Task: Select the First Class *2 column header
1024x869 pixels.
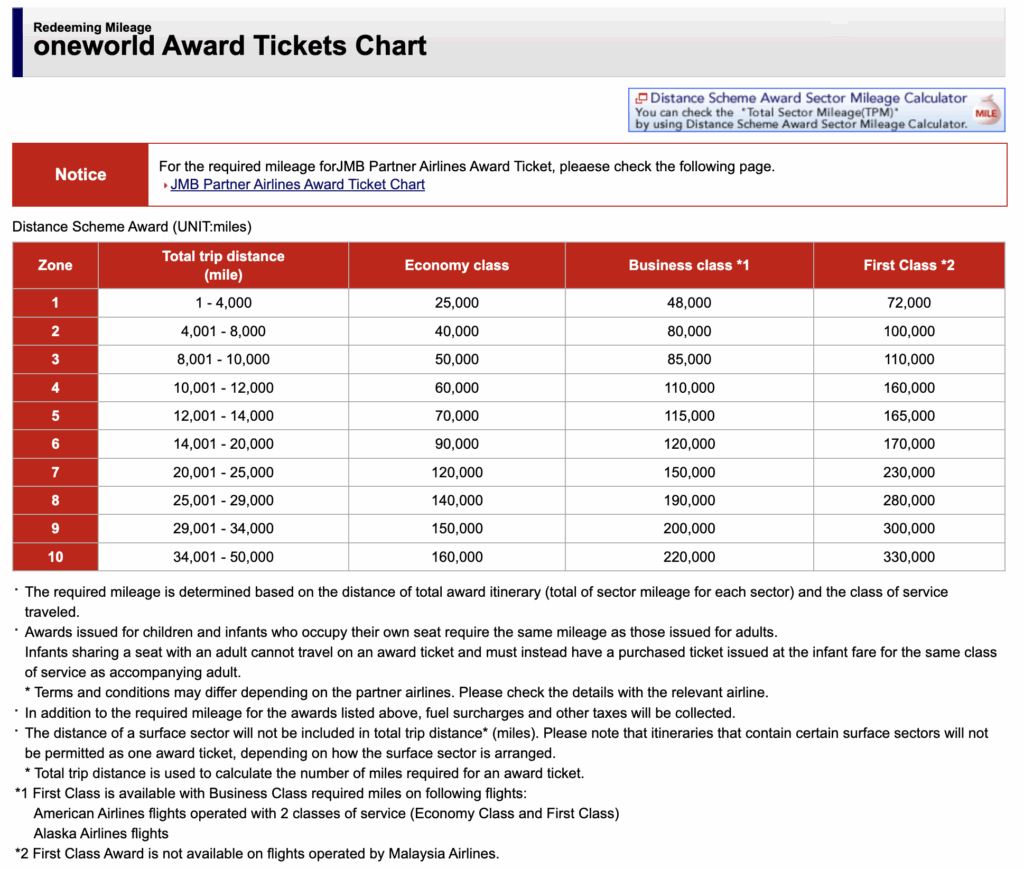Action: point(906,265)
